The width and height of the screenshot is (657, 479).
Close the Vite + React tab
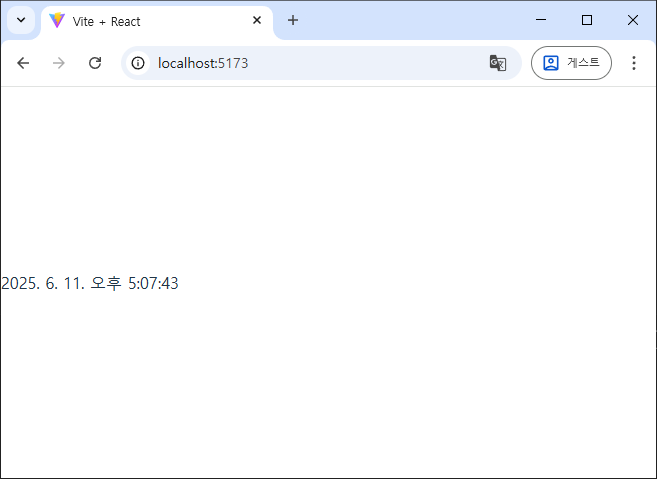tap(257, 20)
